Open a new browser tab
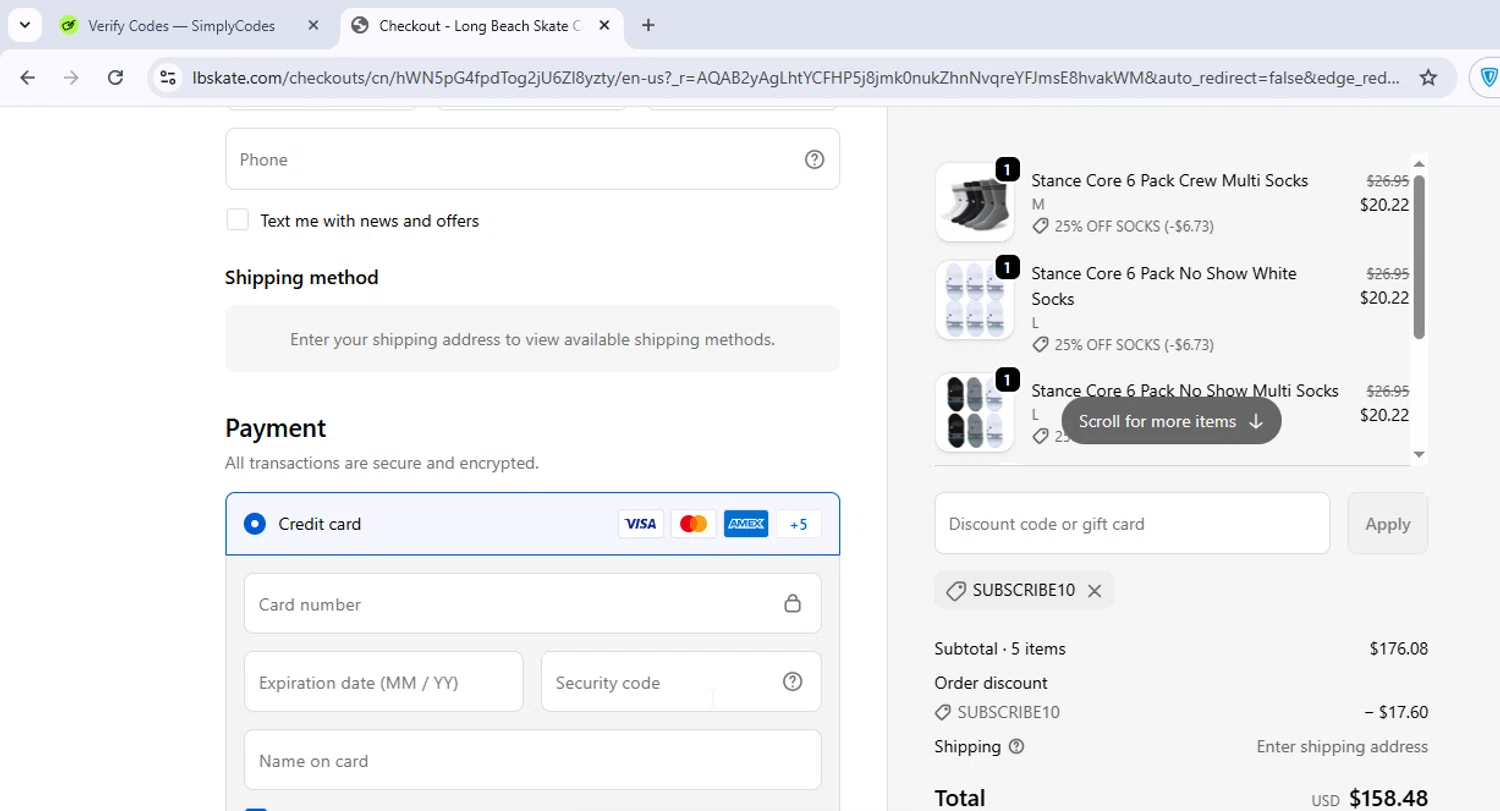Viewport: 1500px width, 811px height. [x=648, y=26]
